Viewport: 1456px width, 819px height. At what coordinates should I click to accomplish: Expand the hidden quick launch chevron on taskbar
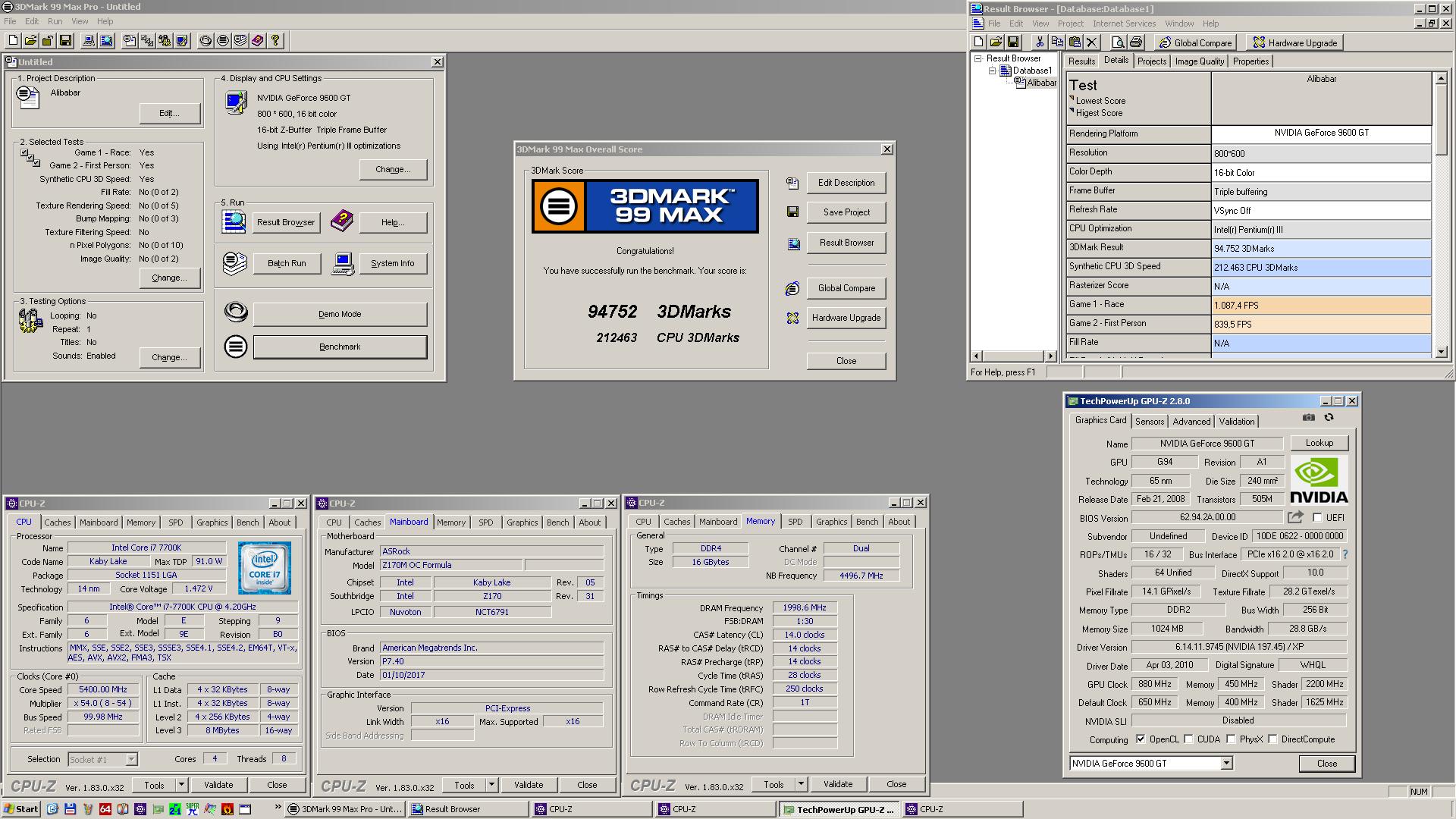[x=278, y=808]
